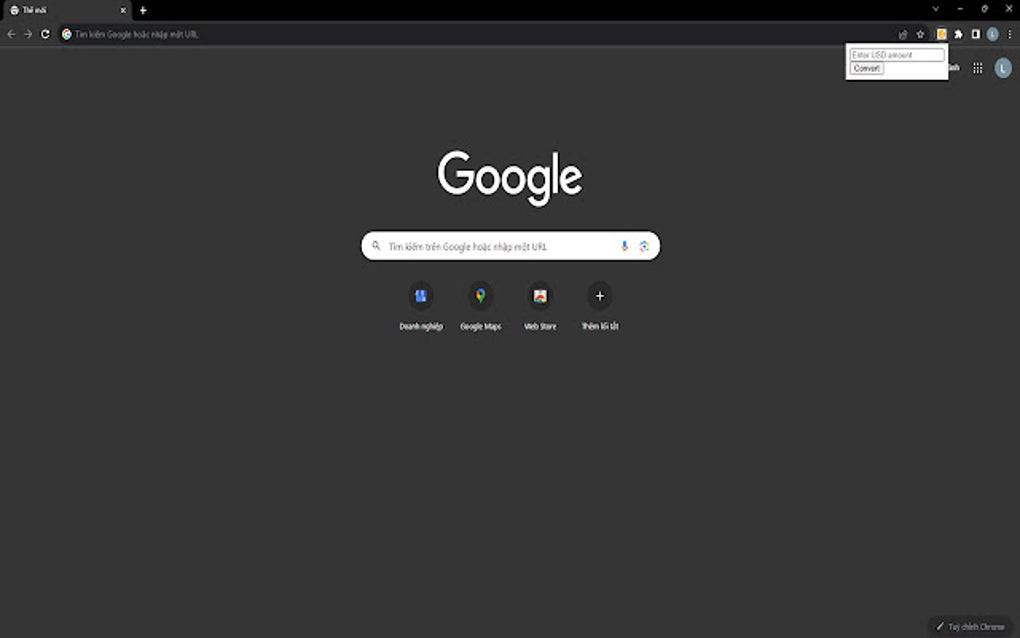Open the Doanh nghiệp shortcut

click(x=421, y=307)
